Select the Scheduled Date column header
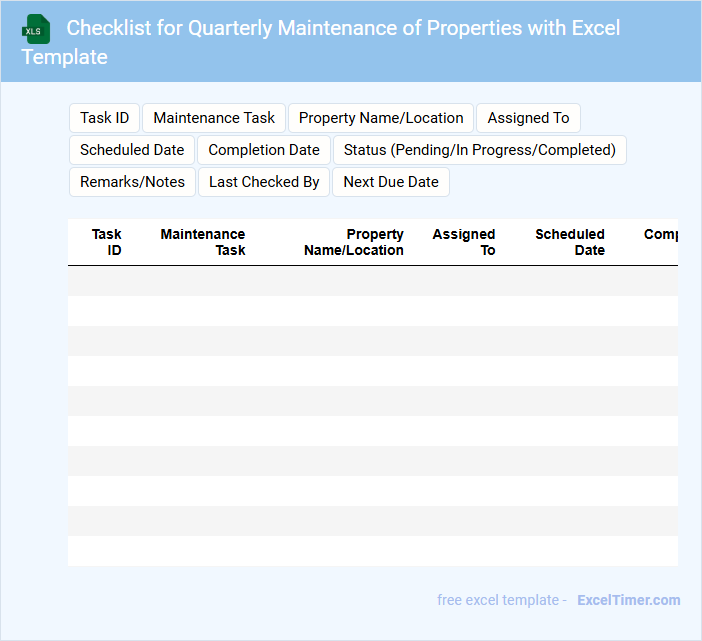This screenshot has height=641, width=702. click(x=570, y=242)
